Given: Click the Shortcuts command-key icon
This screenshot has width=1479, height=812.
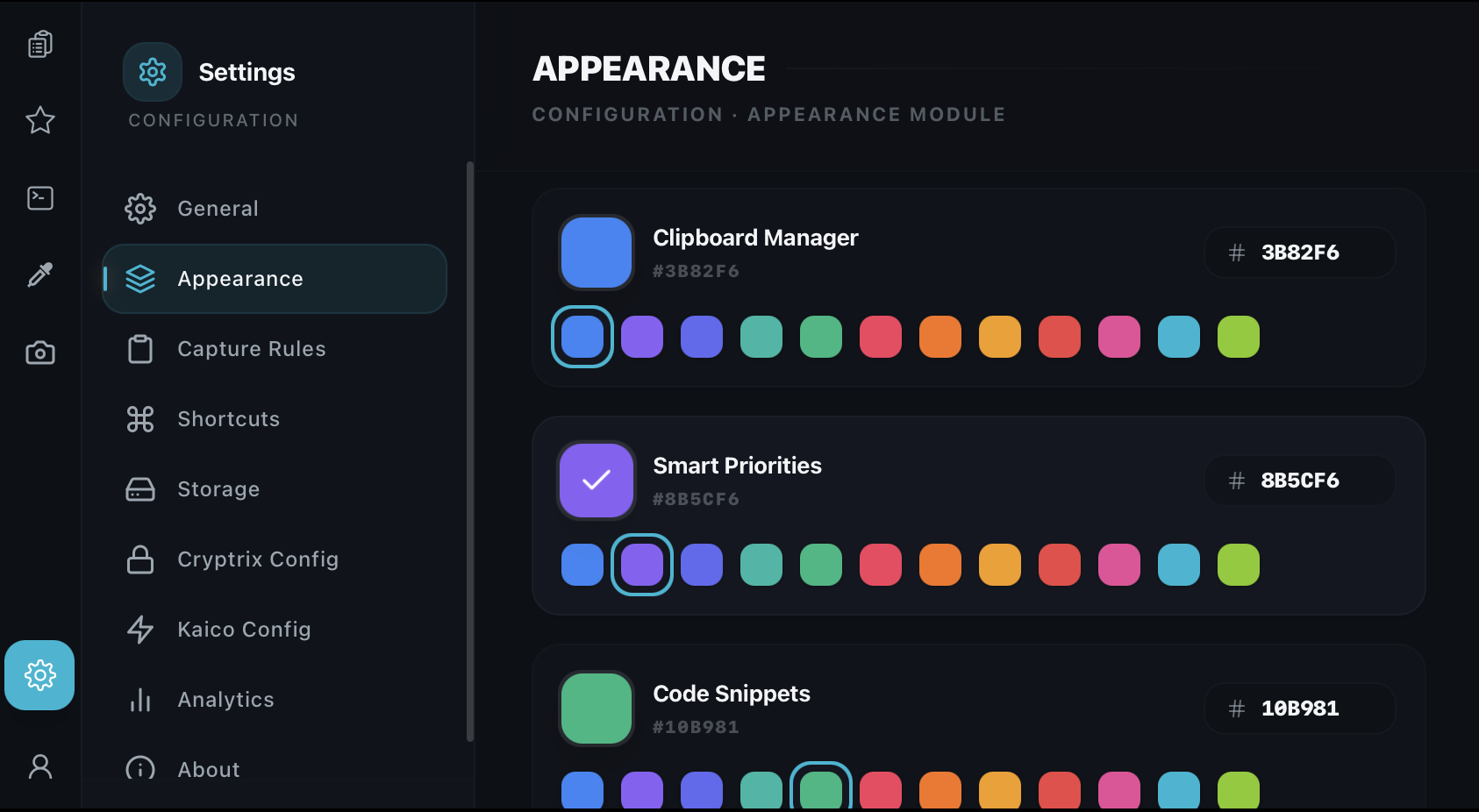Looking at the screenshot, I should (140, 419).
